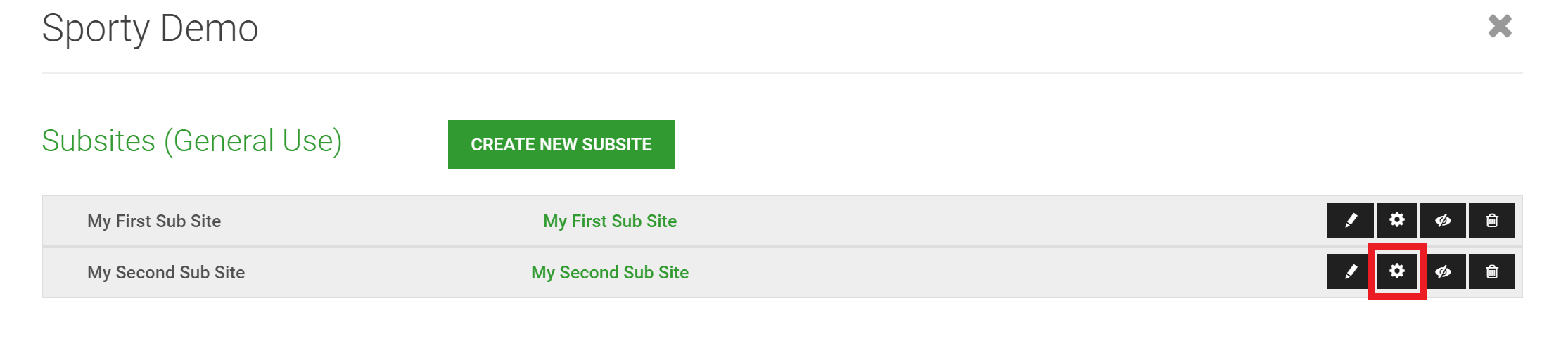Click the Sporty Demo title text
The image size is (1568, 360).
pyautogui.click(x=150, y=29)
